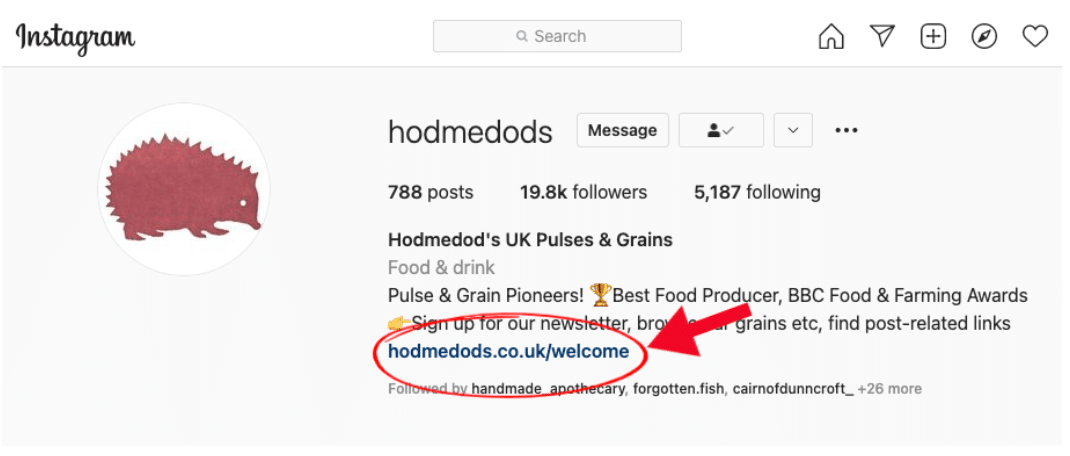Open follower cairnofdunncroft_ profile
The height and width of the screenshot is (456, 1070).
click(793, 389)
